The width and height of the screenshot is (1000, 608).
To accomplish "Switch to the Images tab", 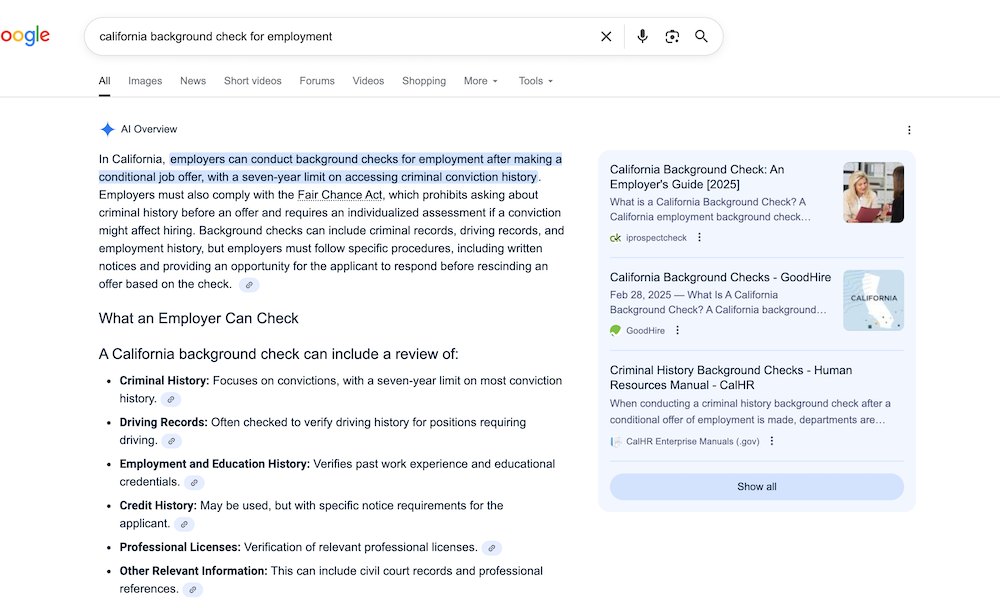I will coord(145,81).
